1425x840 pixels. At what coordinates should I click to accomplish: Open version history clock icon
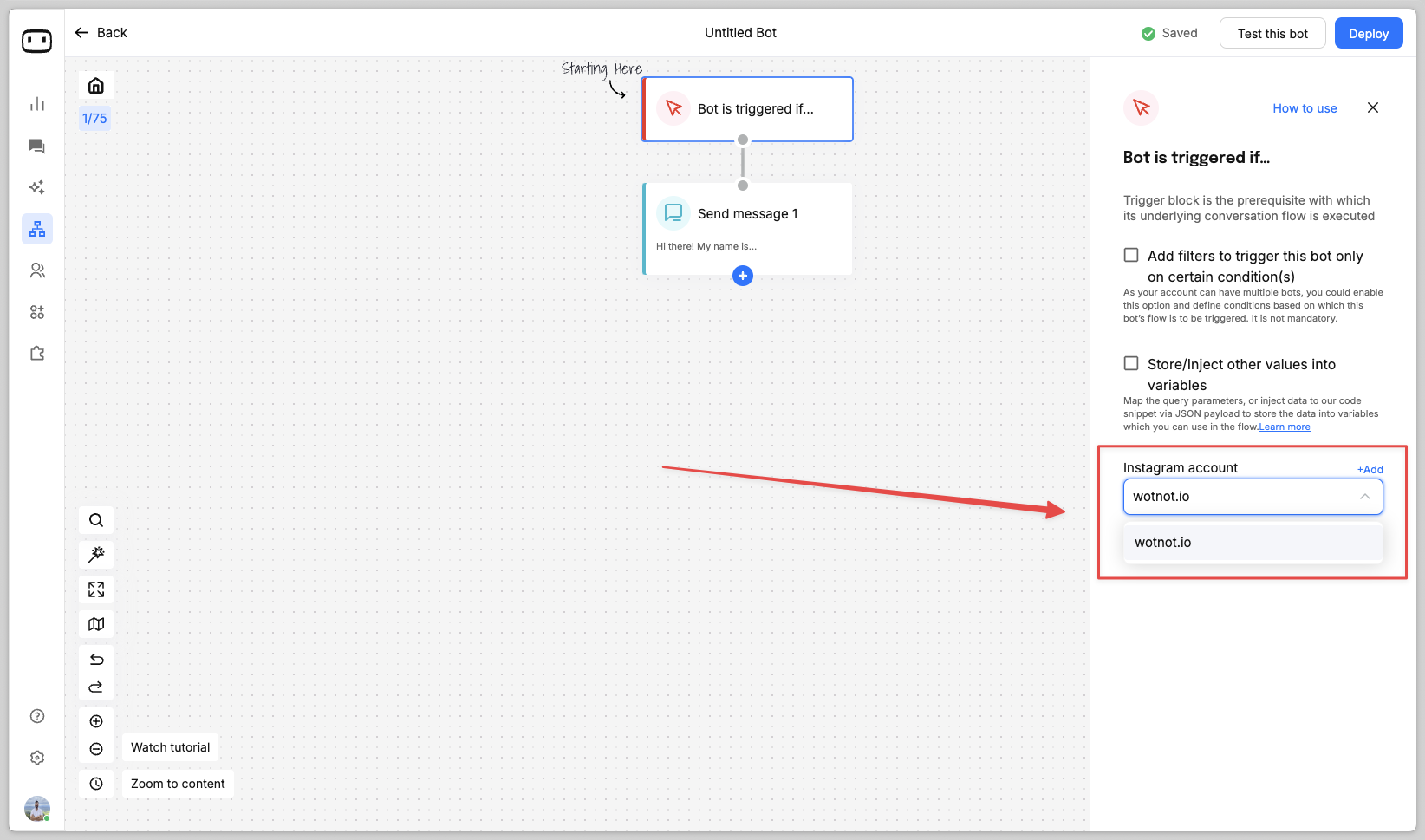(96, 784)
